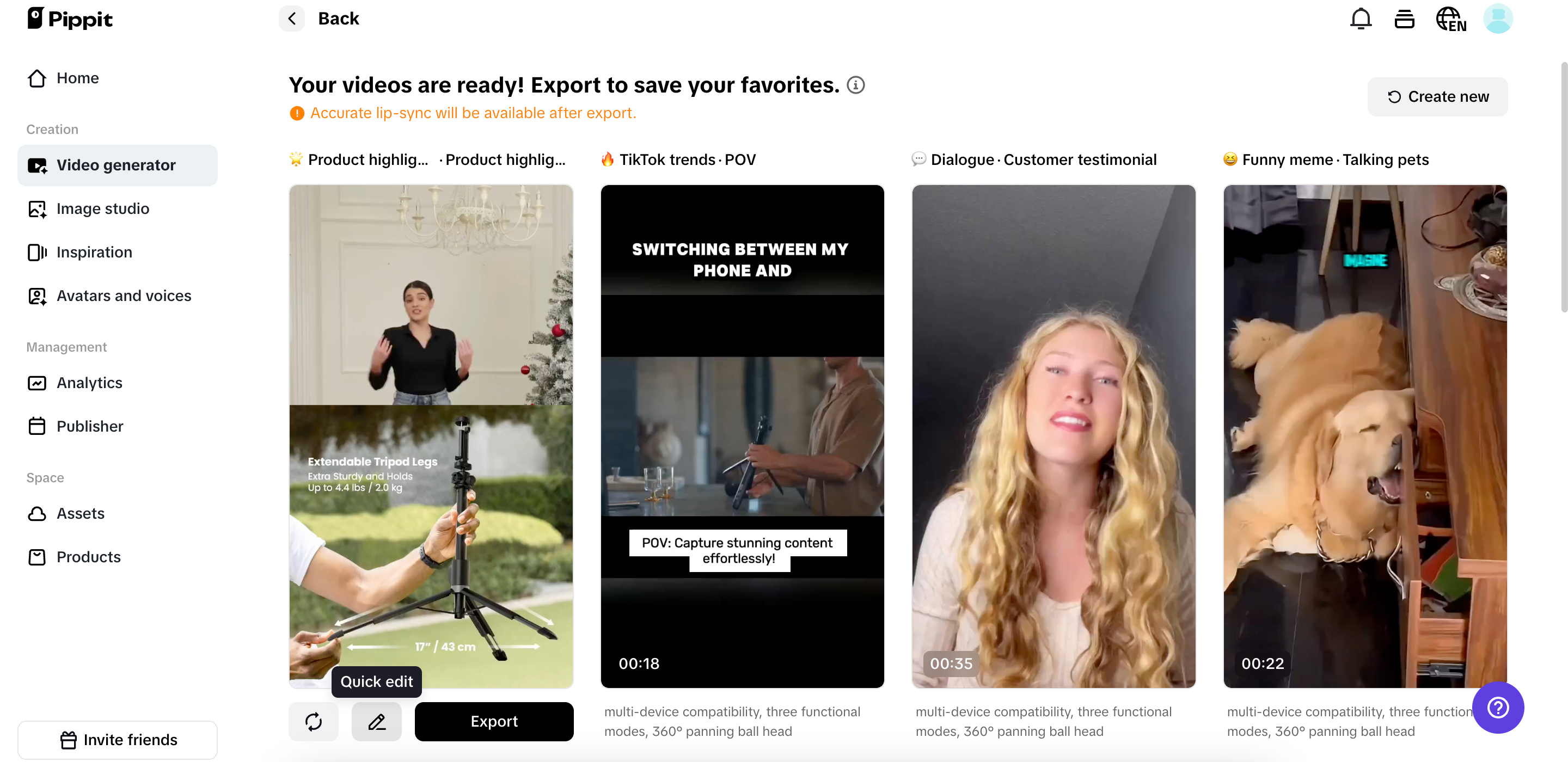
Task: Click the info icon next to the heading
Action: pyautogui.click(x=856, y=84)
